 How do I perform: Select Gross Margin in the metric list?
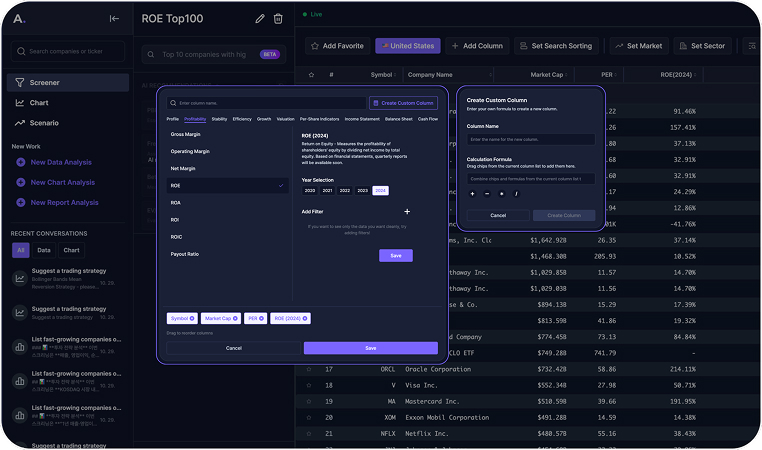(x=227, y=134)
